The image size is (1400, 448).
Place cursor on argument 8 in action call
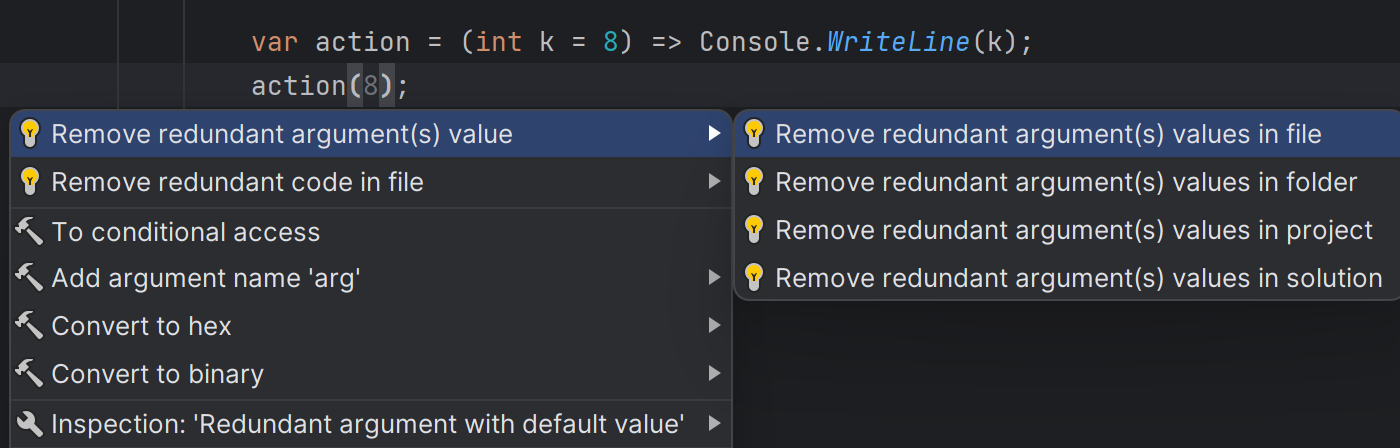pos(371,87)
